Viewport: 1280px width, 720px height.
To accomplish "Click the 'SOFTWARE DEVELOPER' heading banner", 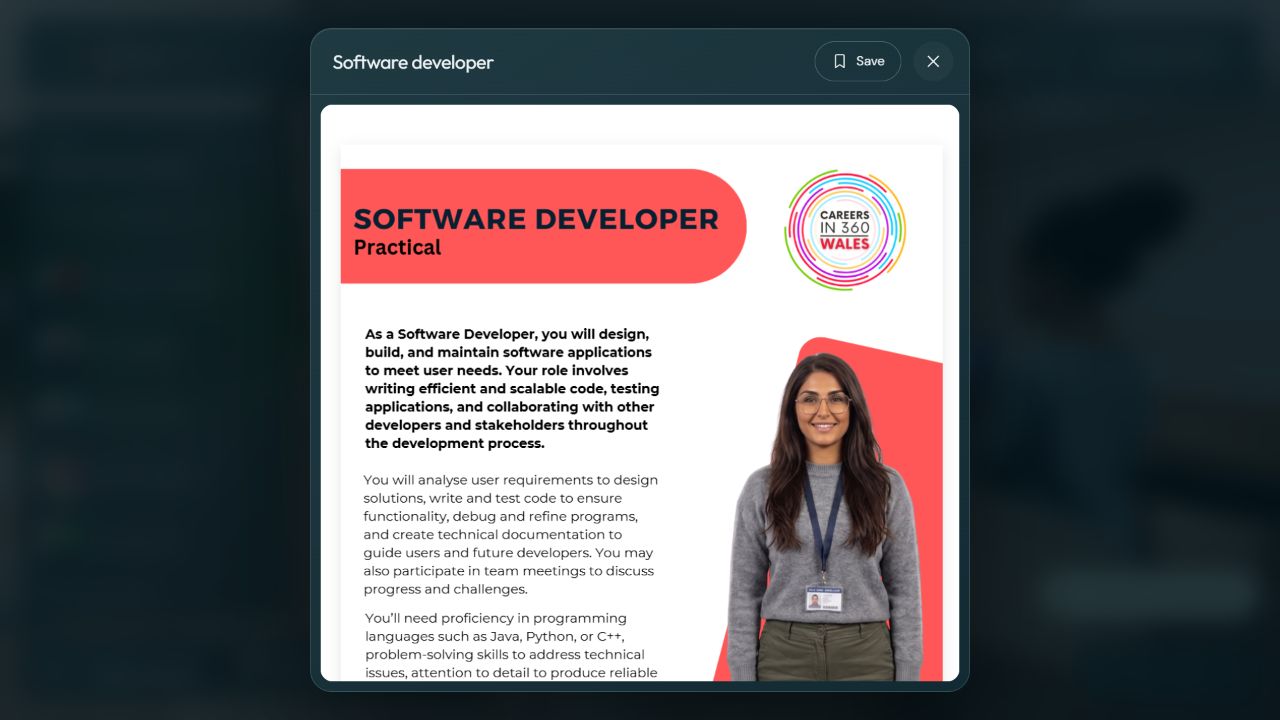I will coord(543,226).
